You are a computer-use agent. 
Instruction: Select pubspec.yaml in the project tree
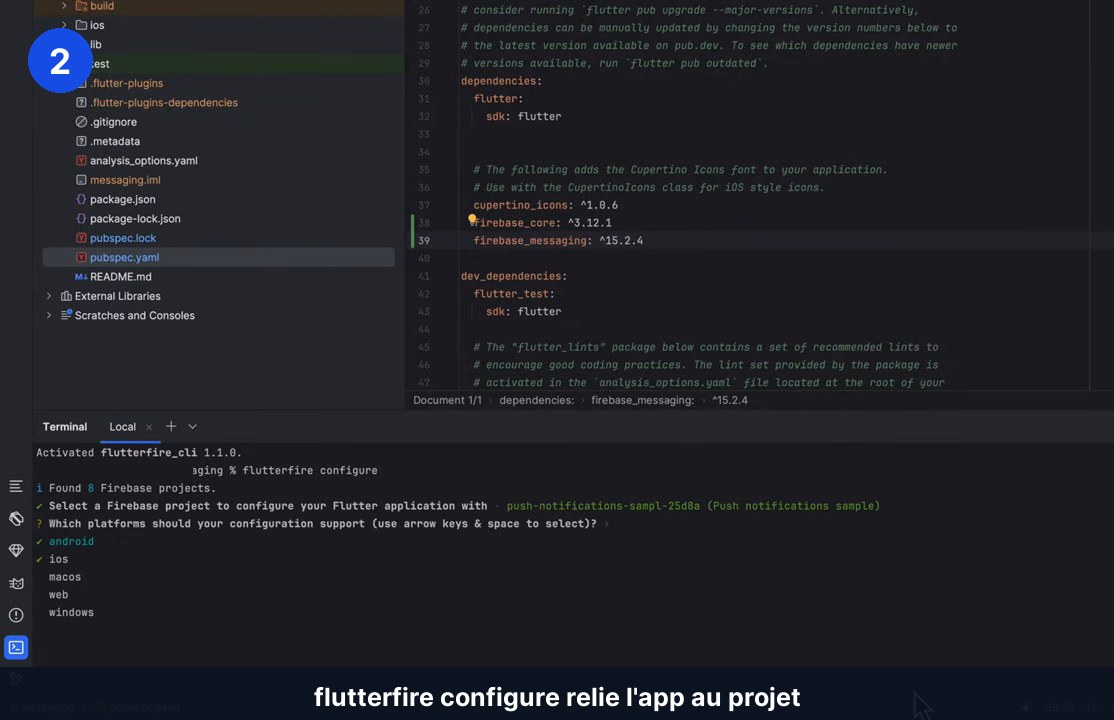(218, 257)
